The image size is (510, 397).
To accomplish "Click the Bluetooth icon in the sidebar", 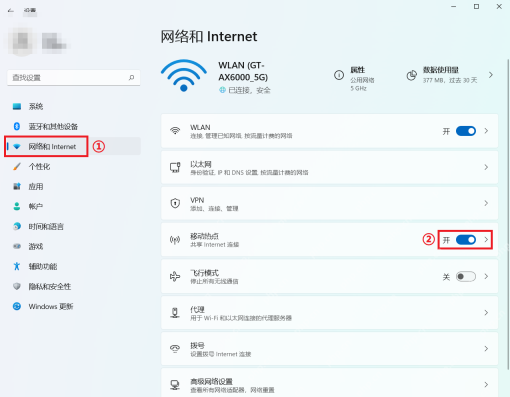I will [x=17, y=126].
